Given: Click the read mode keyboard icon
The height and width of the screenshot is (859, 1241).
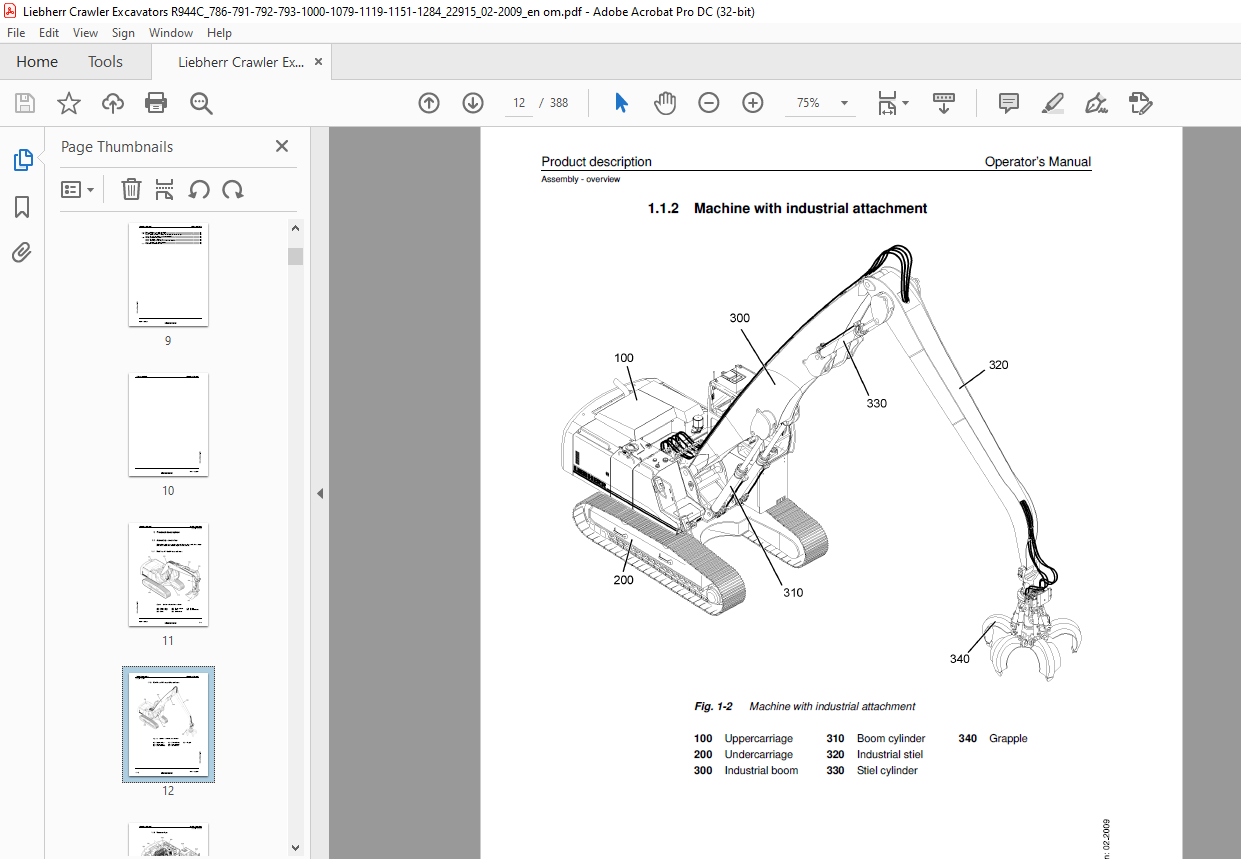Looking at the screenshot, I should tap(944, 103).
